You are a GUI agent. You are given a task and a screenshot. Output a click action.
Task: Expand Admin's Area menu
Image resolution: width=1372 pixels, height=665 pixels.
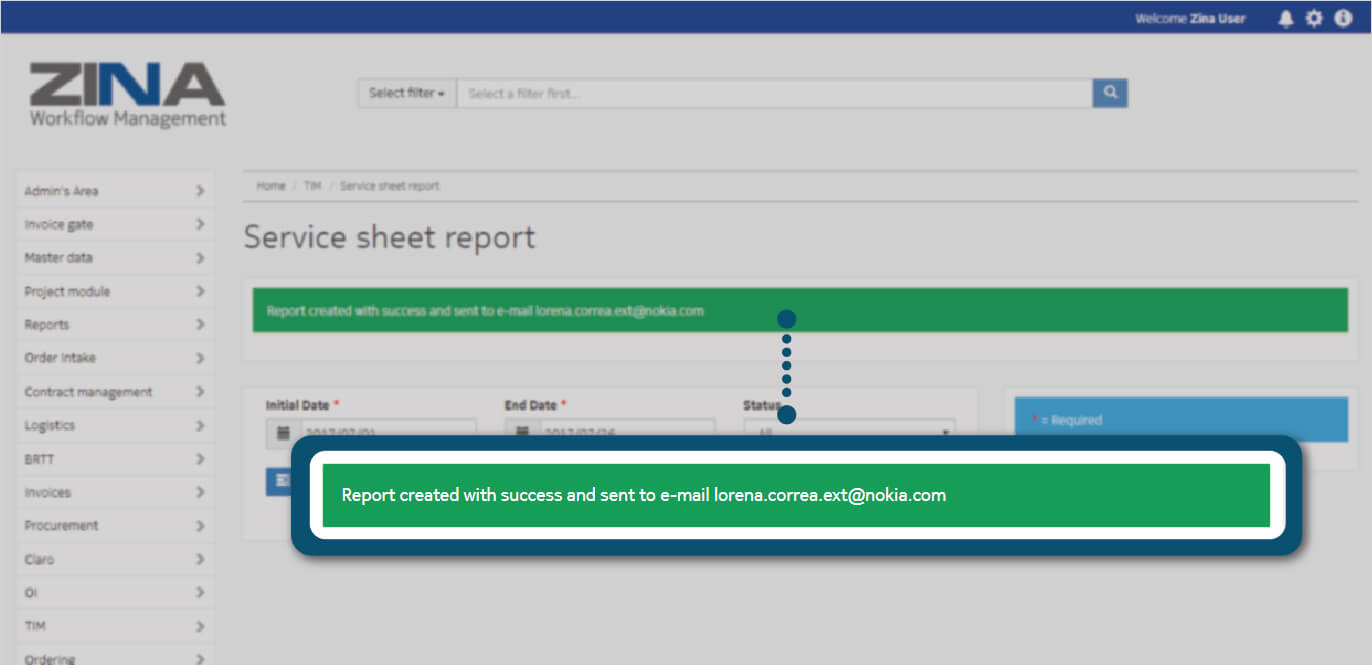(x=114, y=191)
